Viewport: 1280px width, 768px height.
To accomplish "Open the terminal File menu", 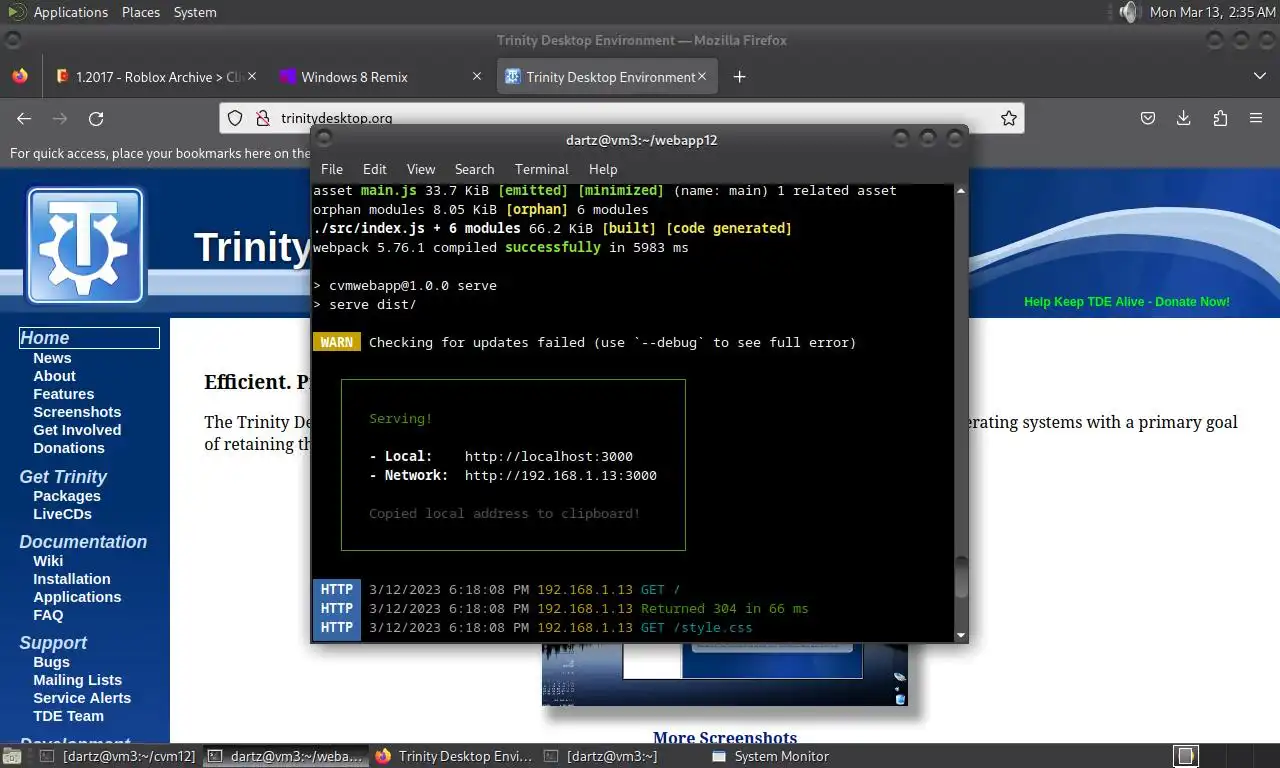I will 332,169.
